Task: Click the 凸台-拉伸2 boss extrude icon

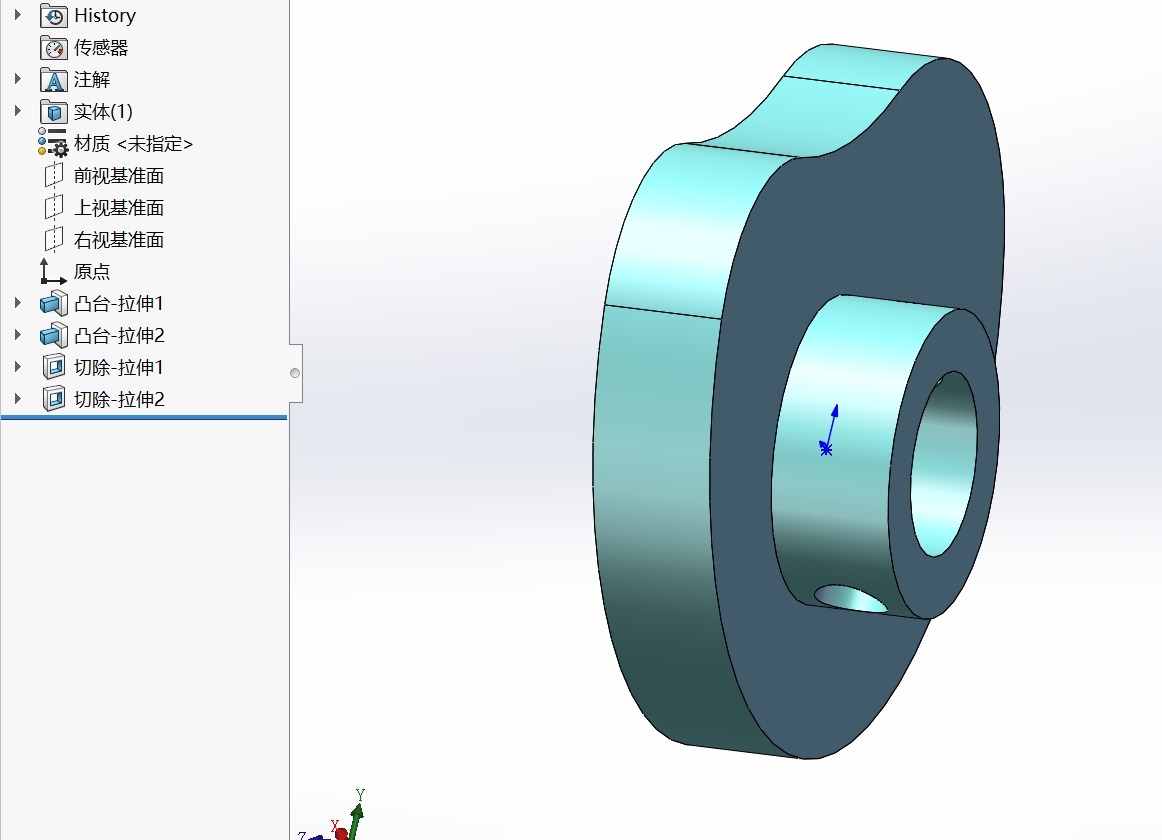Action: [x=53, y=335]
